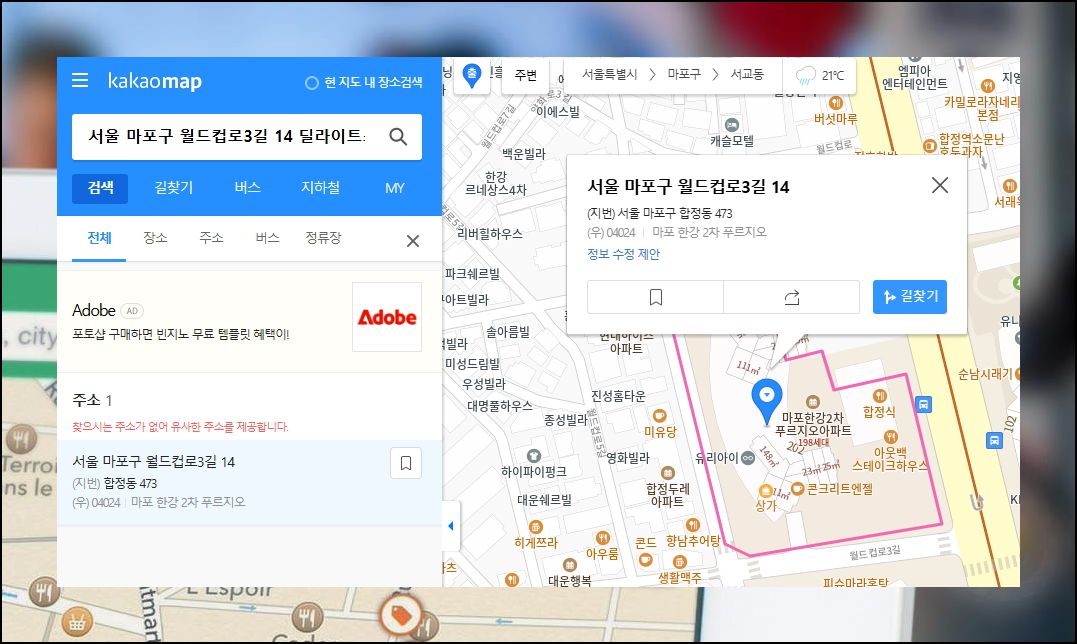Select 마포구 in the region breadcrumb
Viewport: 1077px width, 644px height.
pos(684,74)
